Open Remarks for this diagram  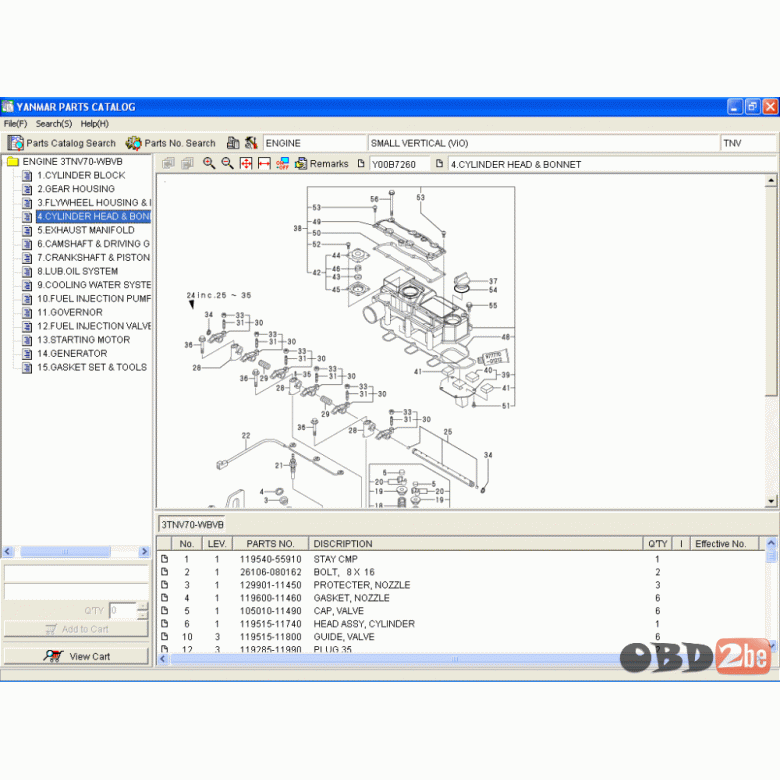(x=321, y=164)
